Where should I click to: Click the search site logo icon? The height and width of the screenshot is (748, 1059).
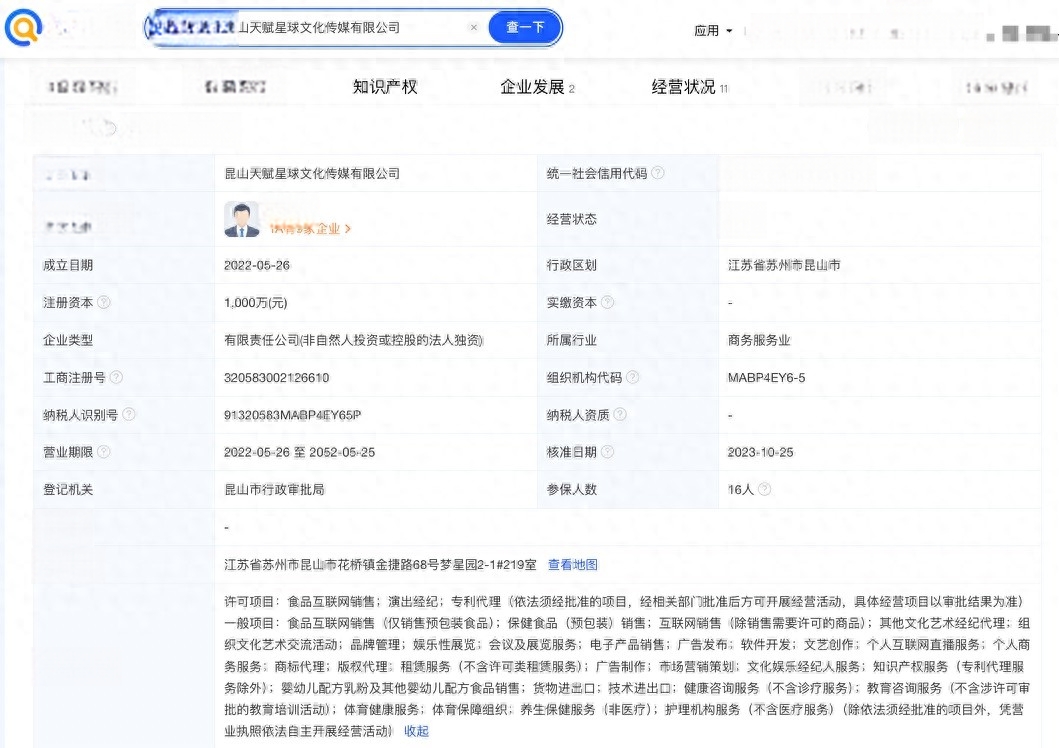coord(24,28)
